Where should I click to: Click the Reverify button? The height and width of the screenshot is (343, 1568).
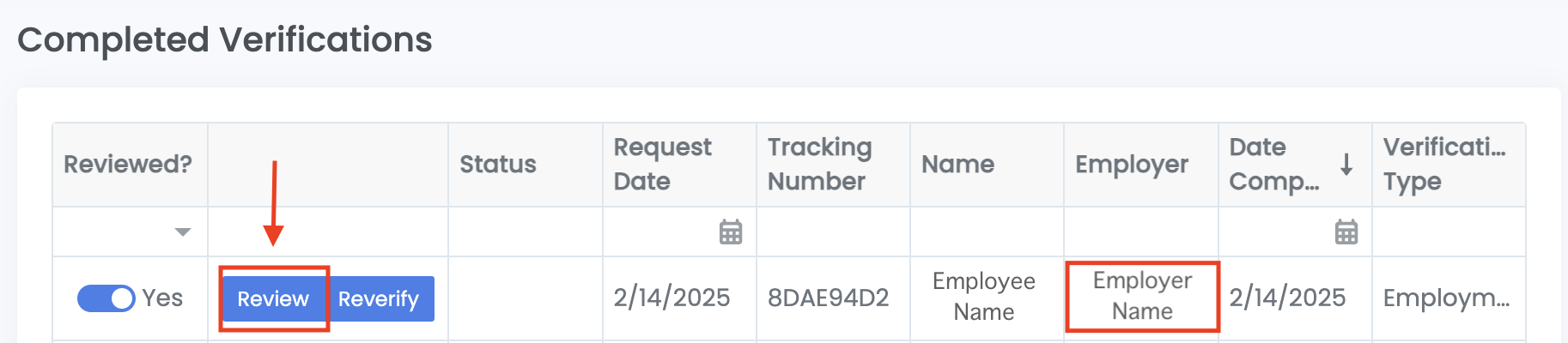[x=379, y=298]
